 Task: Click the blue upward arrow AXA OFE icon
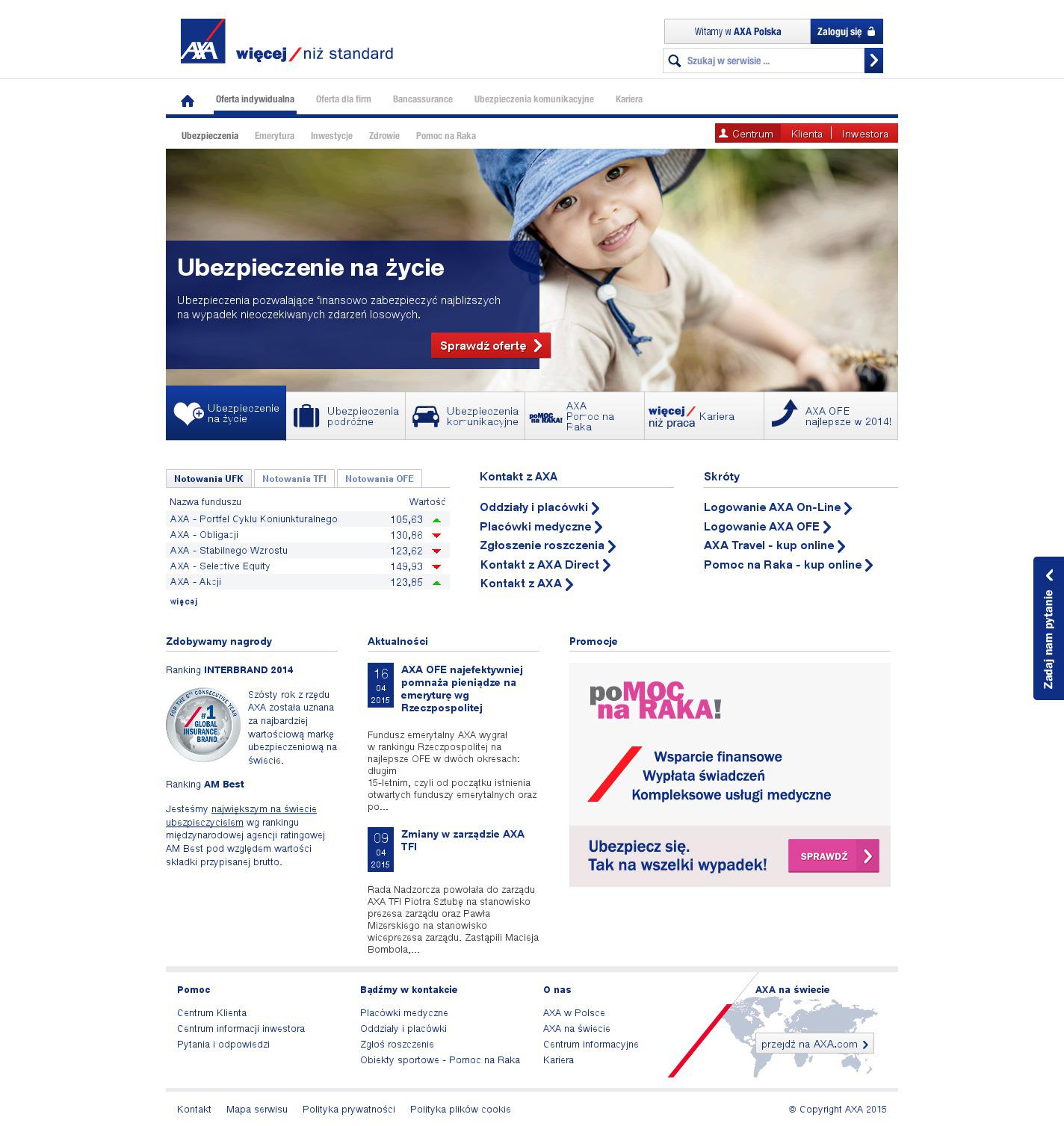point(785,413)
